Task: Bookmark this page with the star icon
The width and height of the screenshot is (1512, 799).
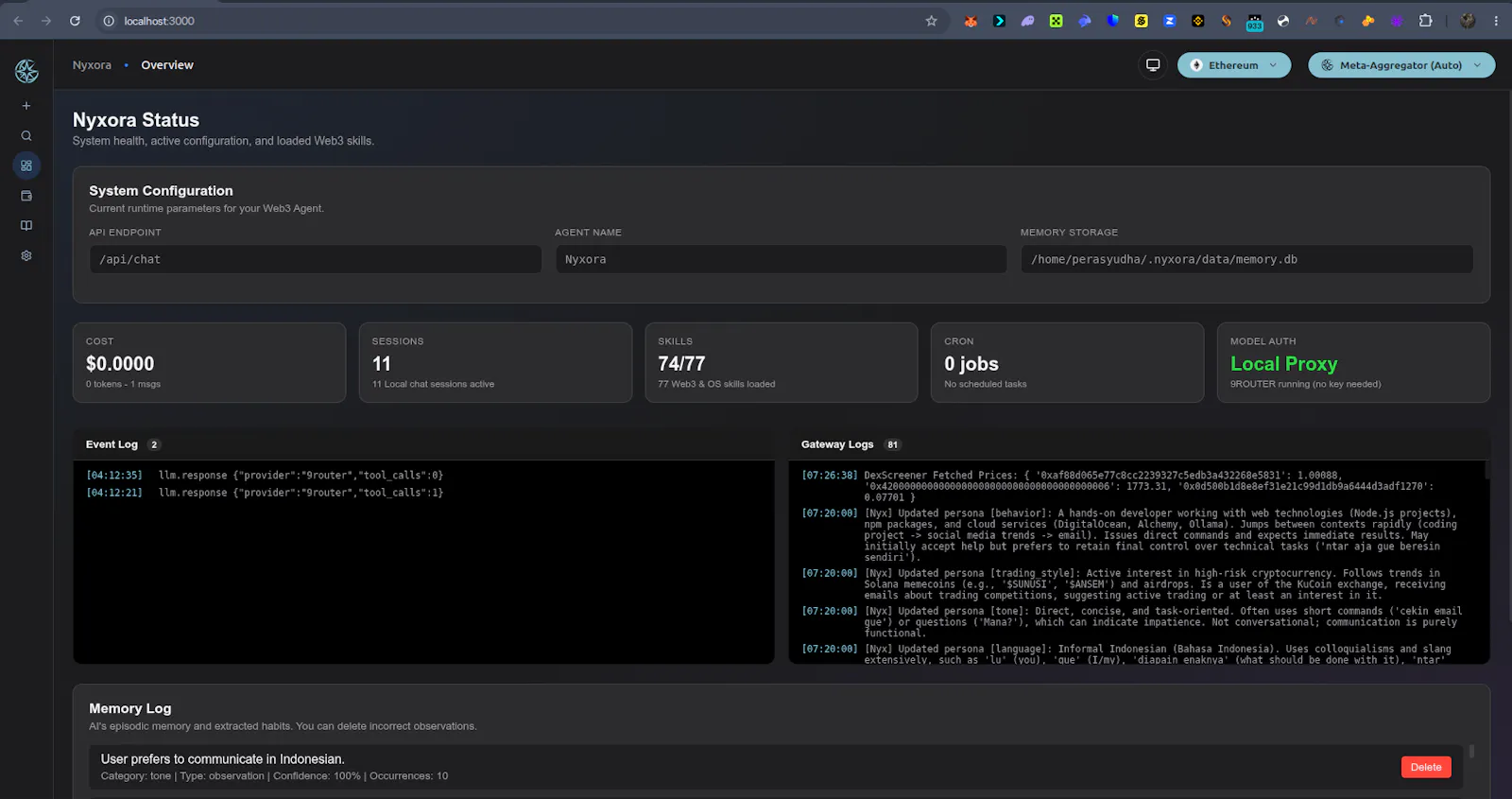Action: coord(931,21)
